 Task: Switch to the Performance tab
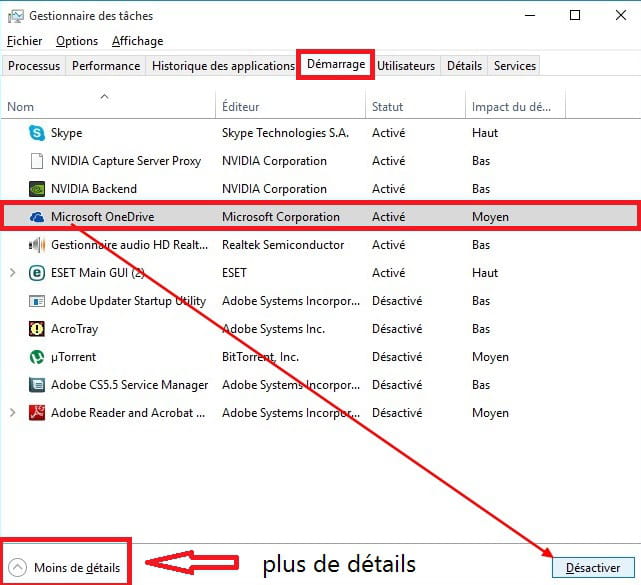(x=106, y=66)
